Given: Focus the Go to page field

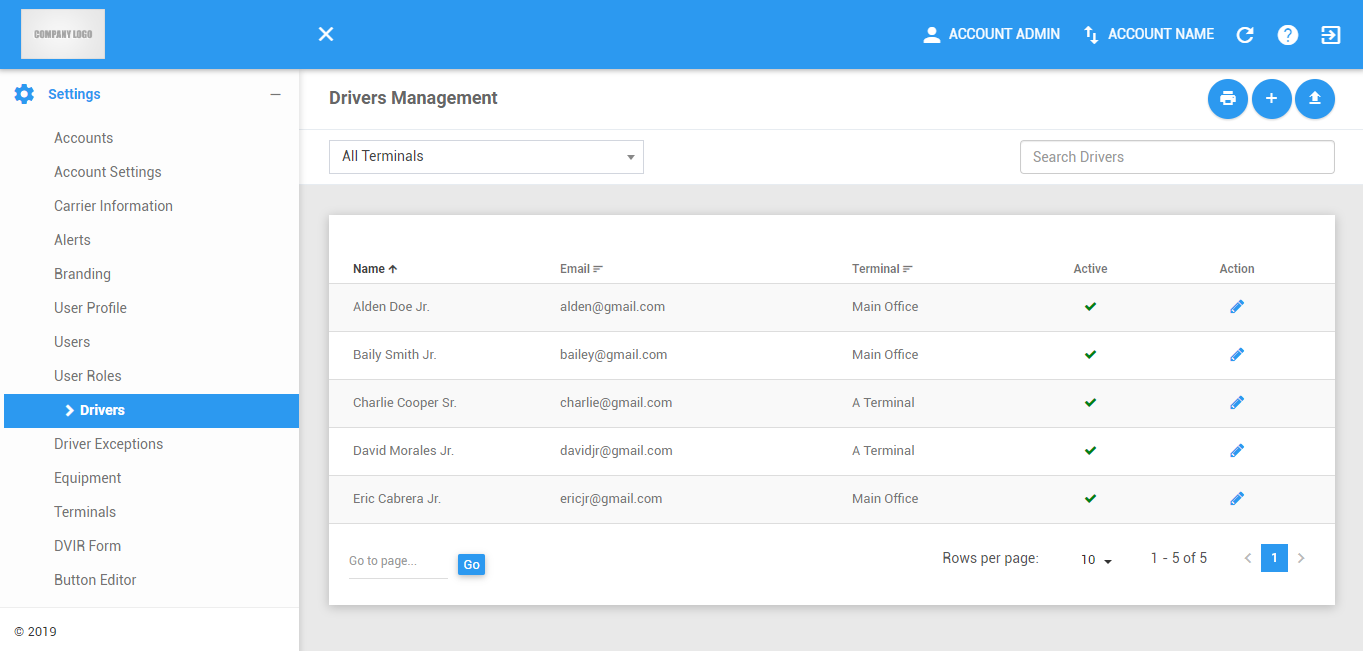Looking at the screenshot, I should [398, 562].
